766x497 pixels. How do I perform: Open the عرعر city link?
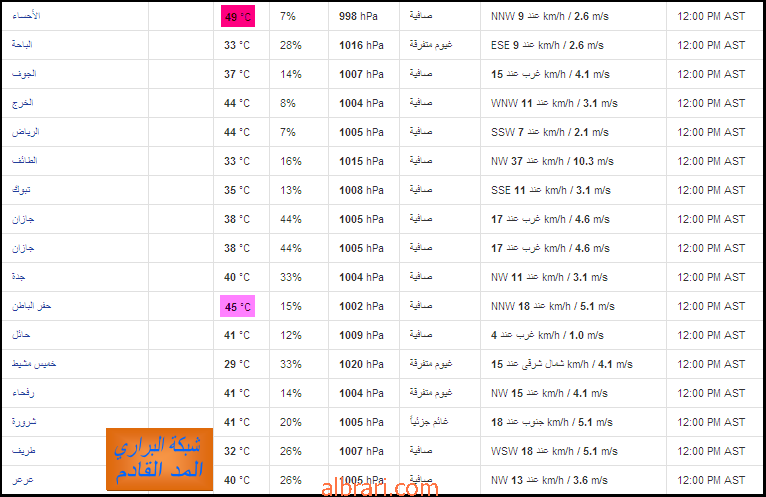pos(23,480)
